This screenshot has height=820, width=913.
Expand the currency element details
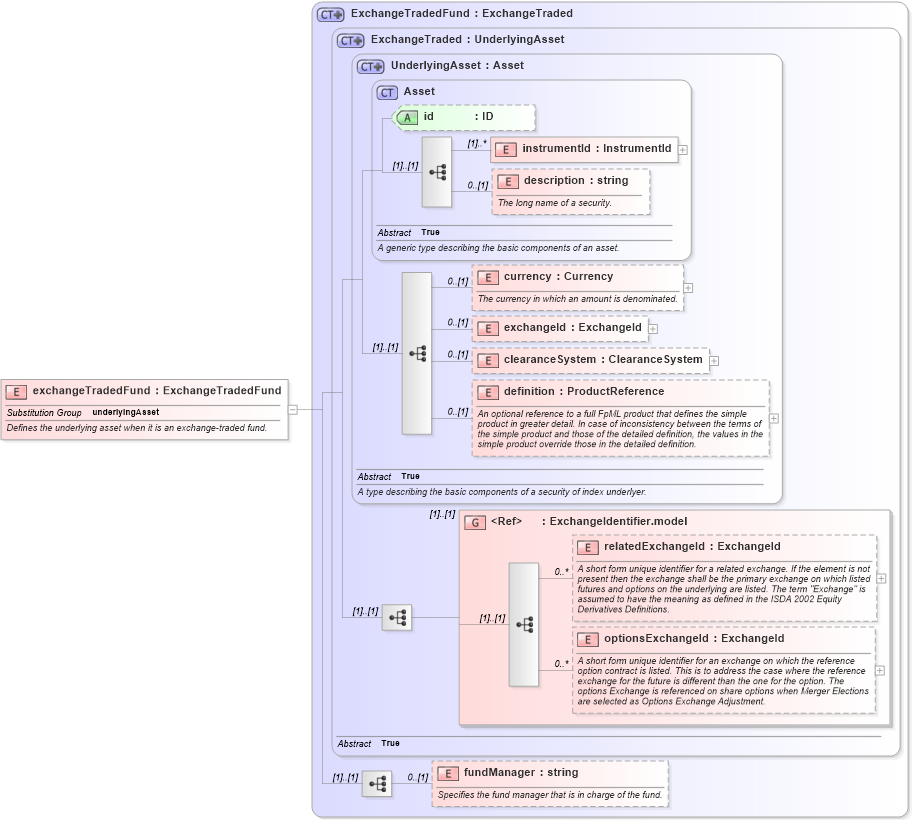[687, 288]
